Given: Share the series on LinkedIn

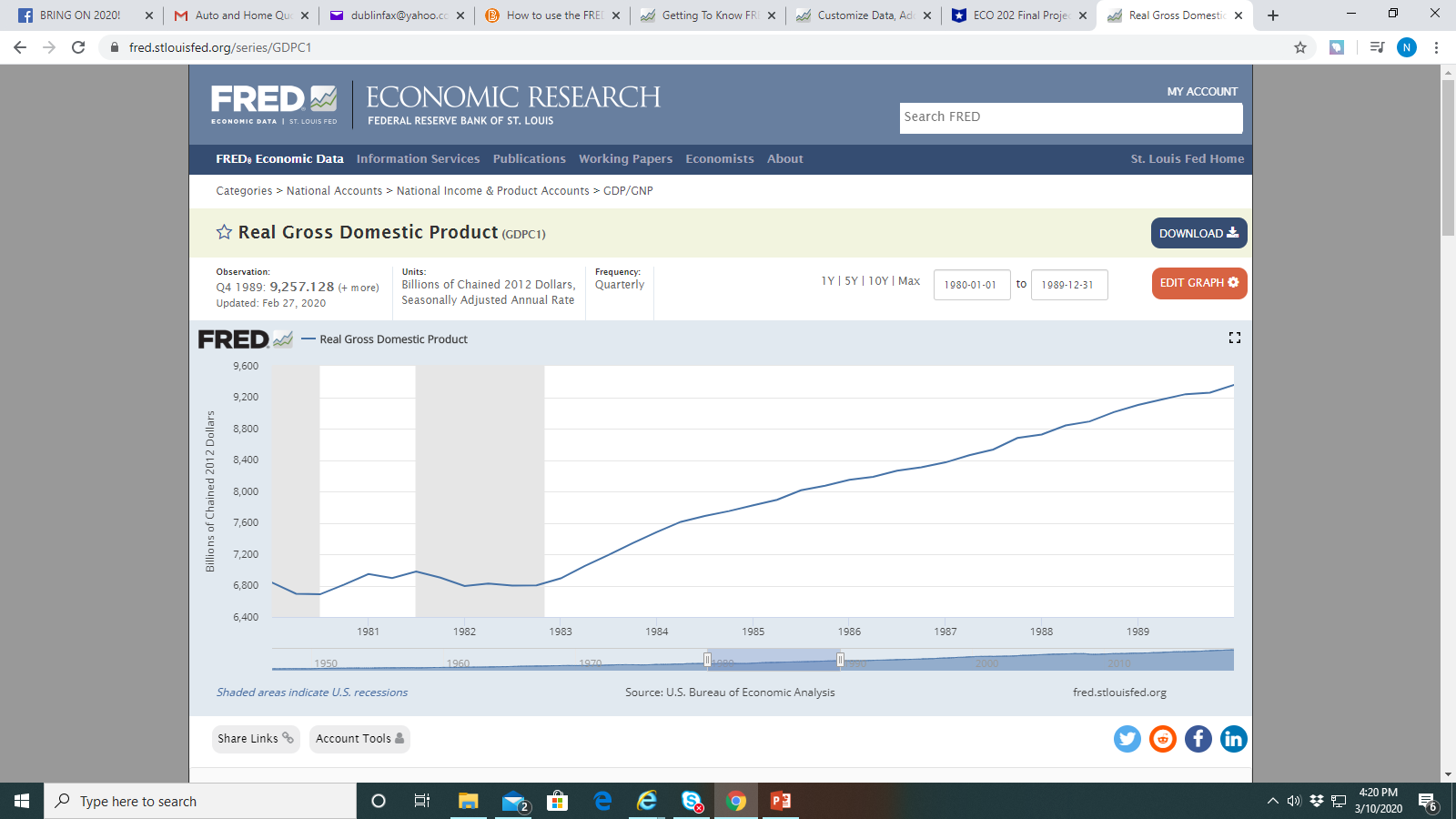Looking at the screenshot, I should 1233,739.
